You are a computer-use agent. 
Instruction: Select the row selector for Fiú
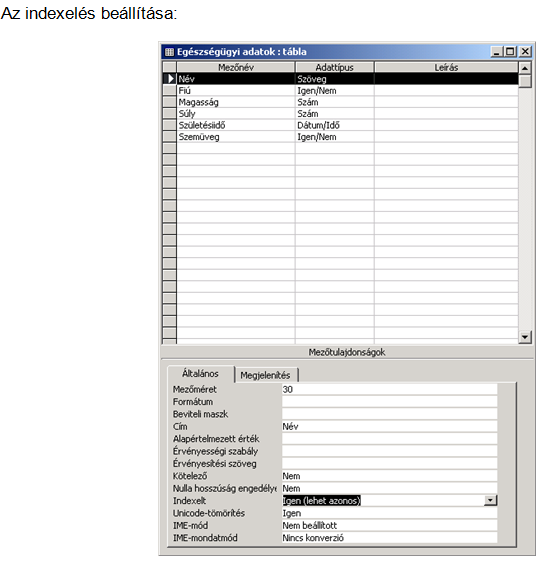click(x=169, y=90)
